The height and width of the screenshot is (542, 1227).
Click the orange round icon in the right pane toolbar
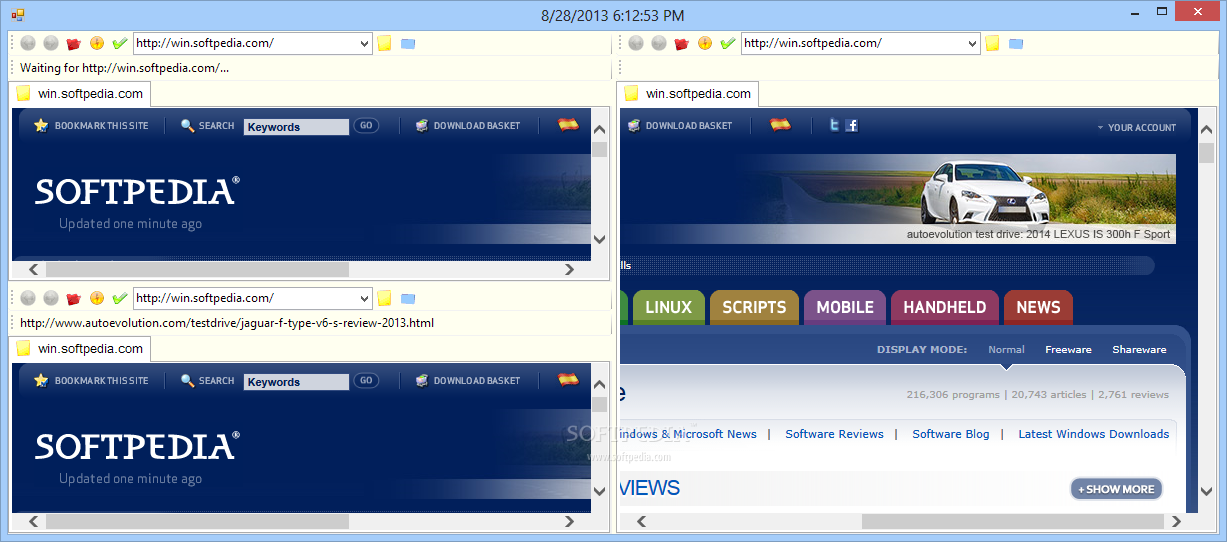tap(705, 43)
